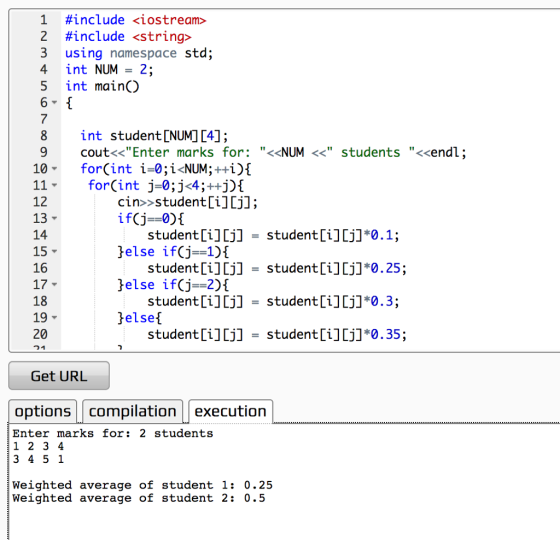Fold the else-if block at line 15
560x540 pixels.
[54, 251]
